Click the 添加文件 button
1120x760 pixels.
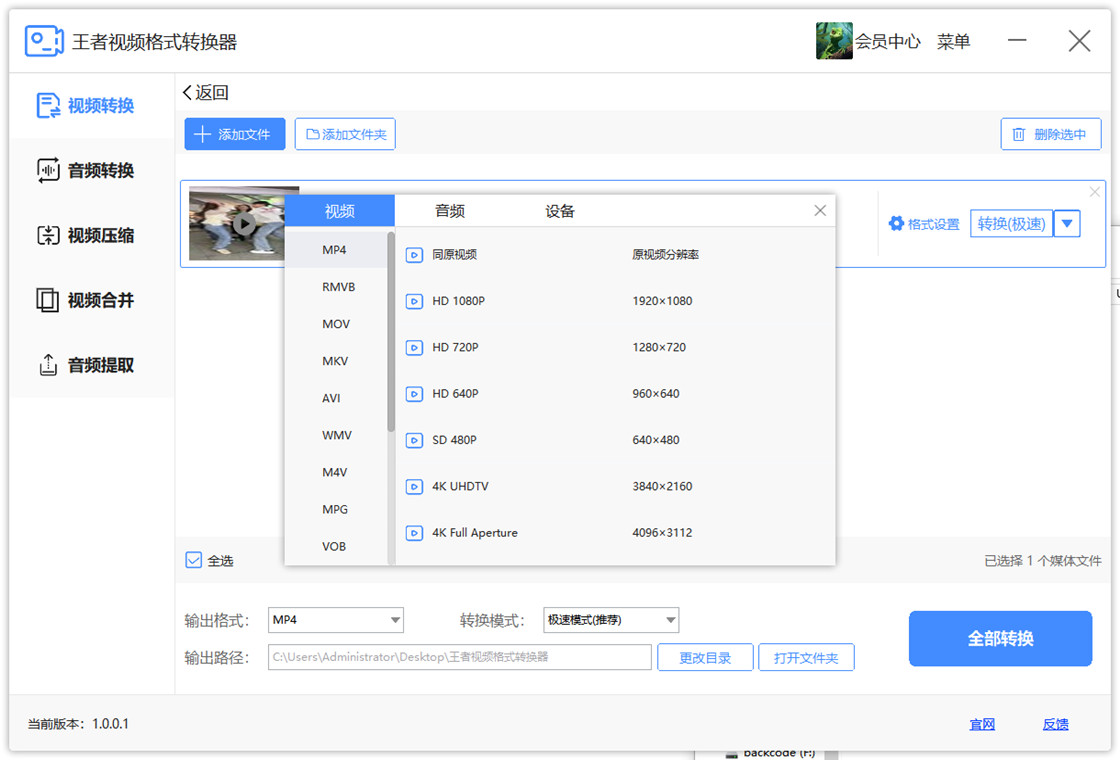tap(235, 134)
